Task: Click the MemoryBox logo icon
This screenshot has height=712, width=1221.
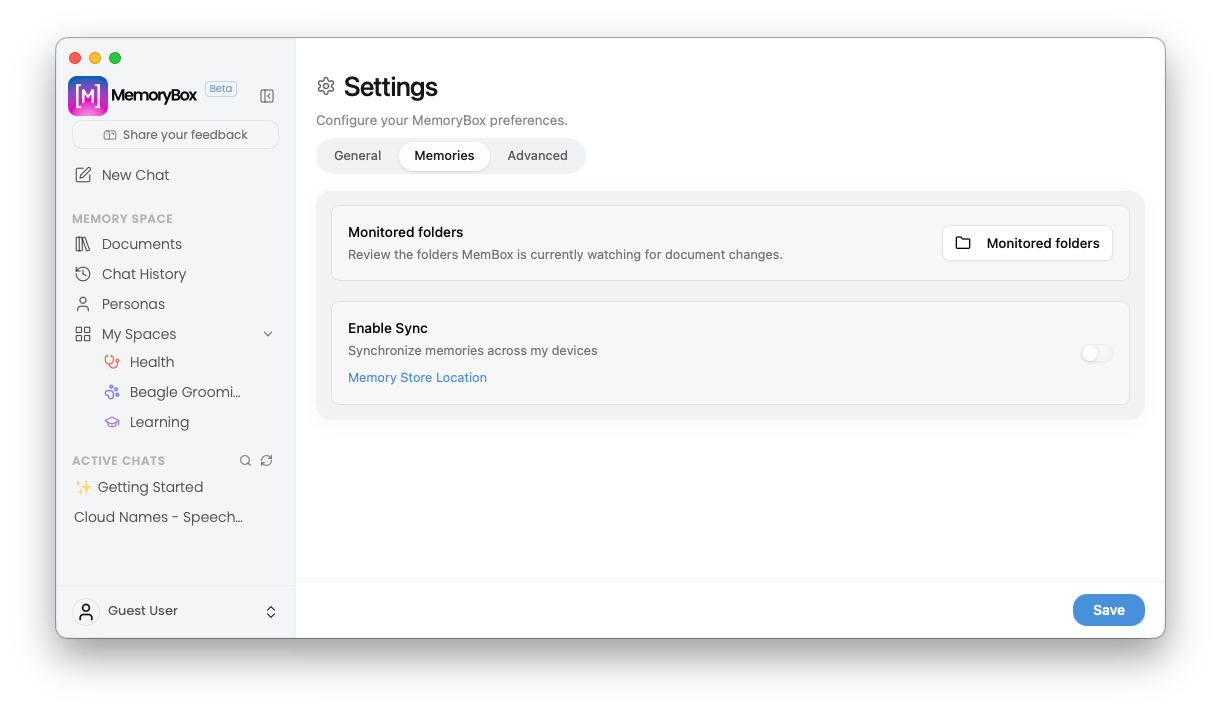Action: coord(88,96)
